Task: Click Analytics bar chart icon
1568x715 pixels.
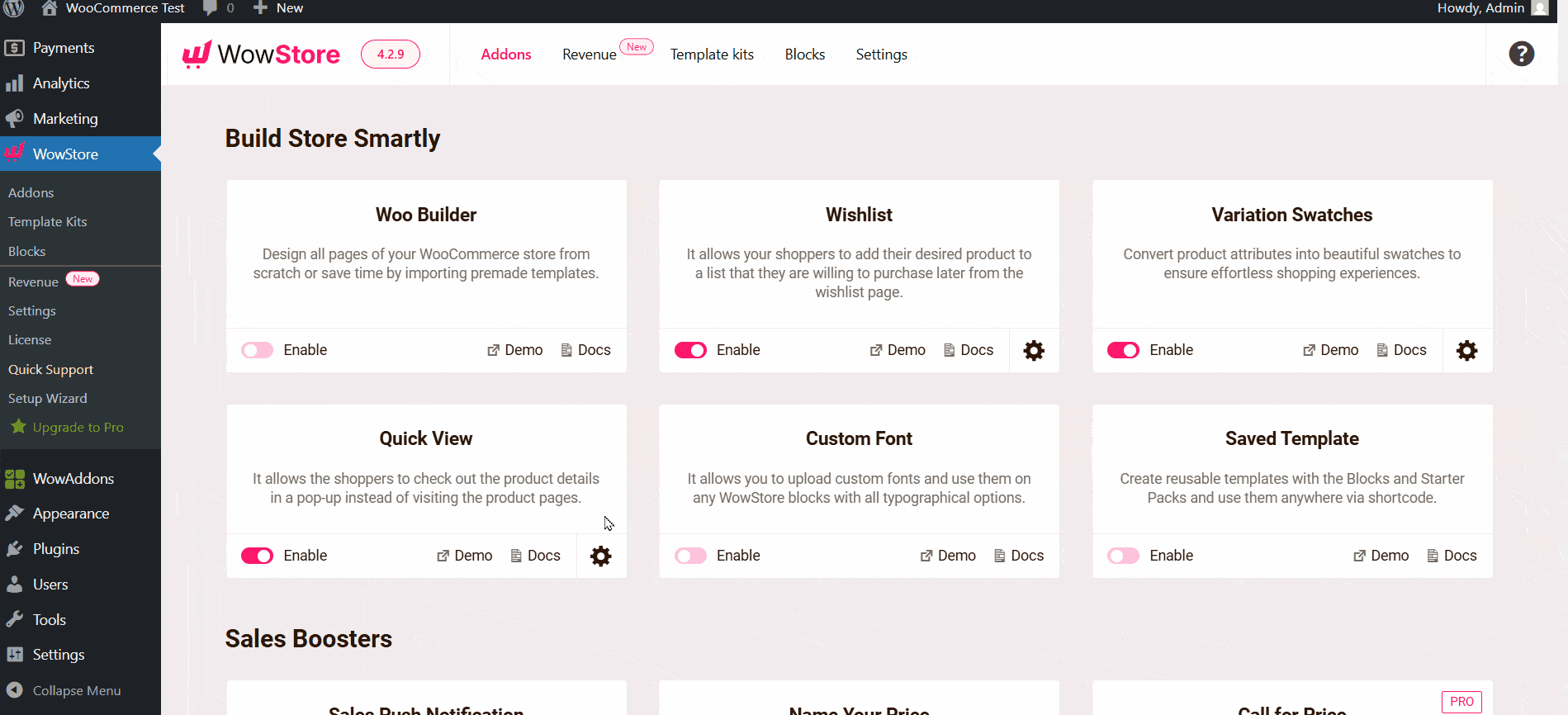Action: (x=14, y=83)
